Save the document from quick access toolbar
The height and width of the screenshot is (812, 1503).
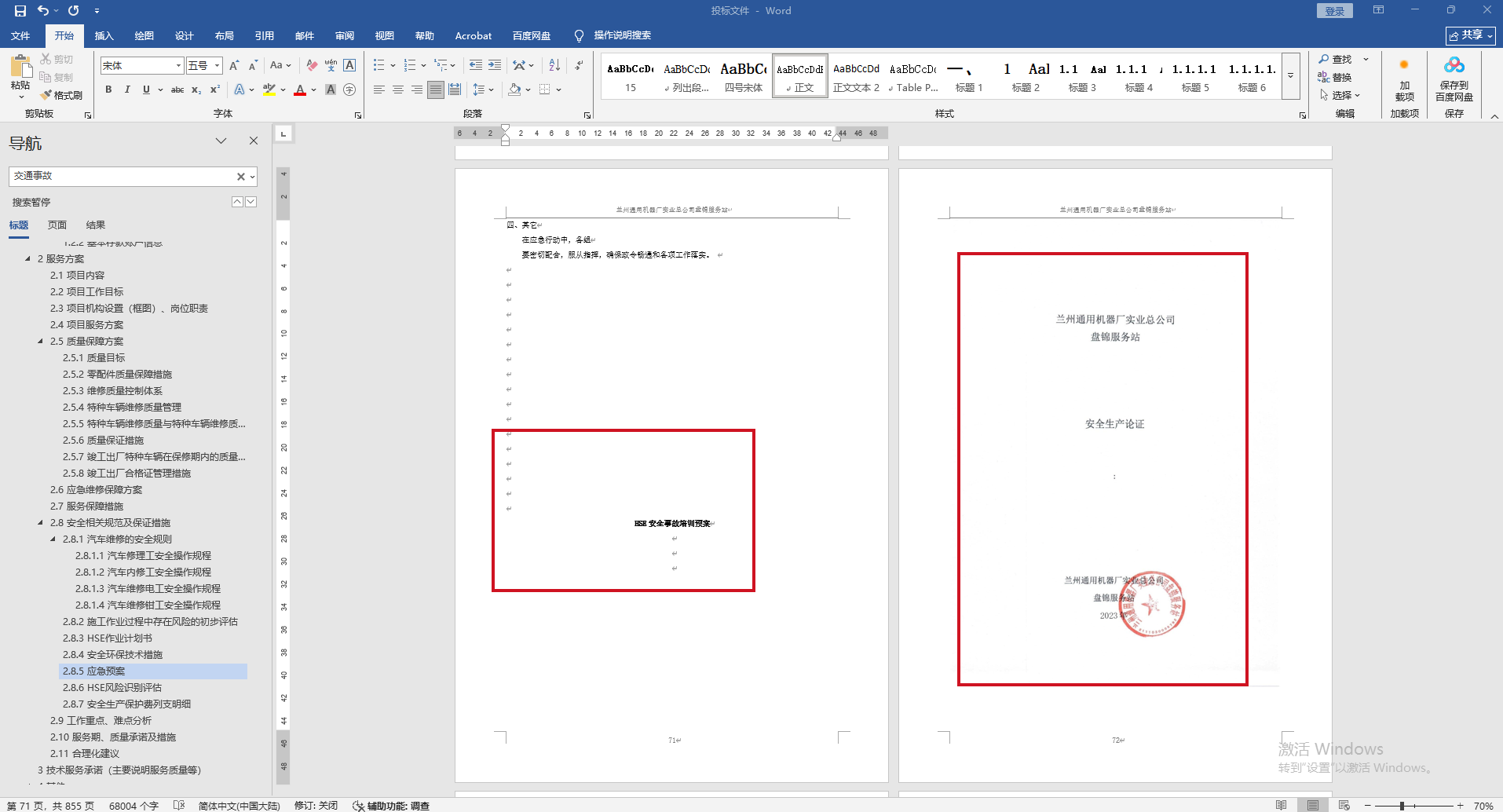pos(20,11)
